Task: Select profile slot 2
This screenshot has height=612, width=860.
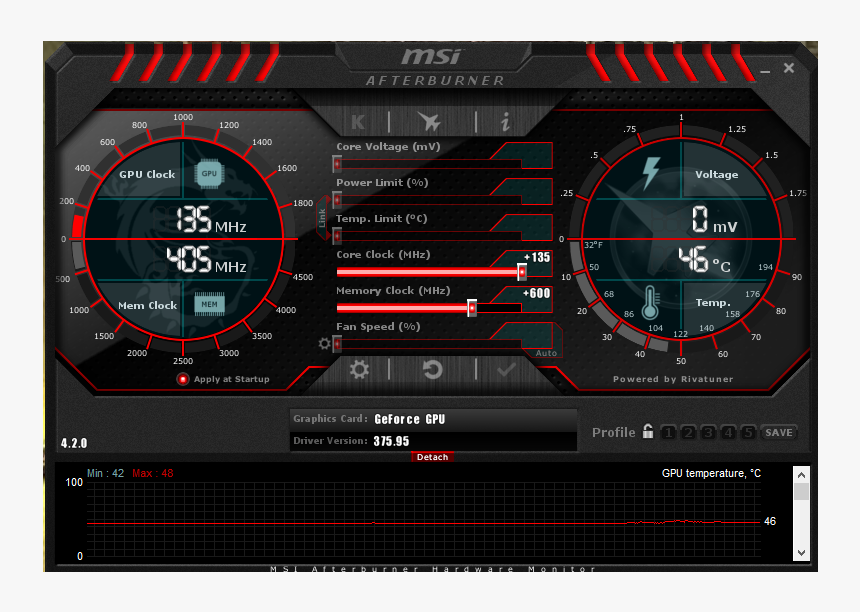Action: click(688, 433)
